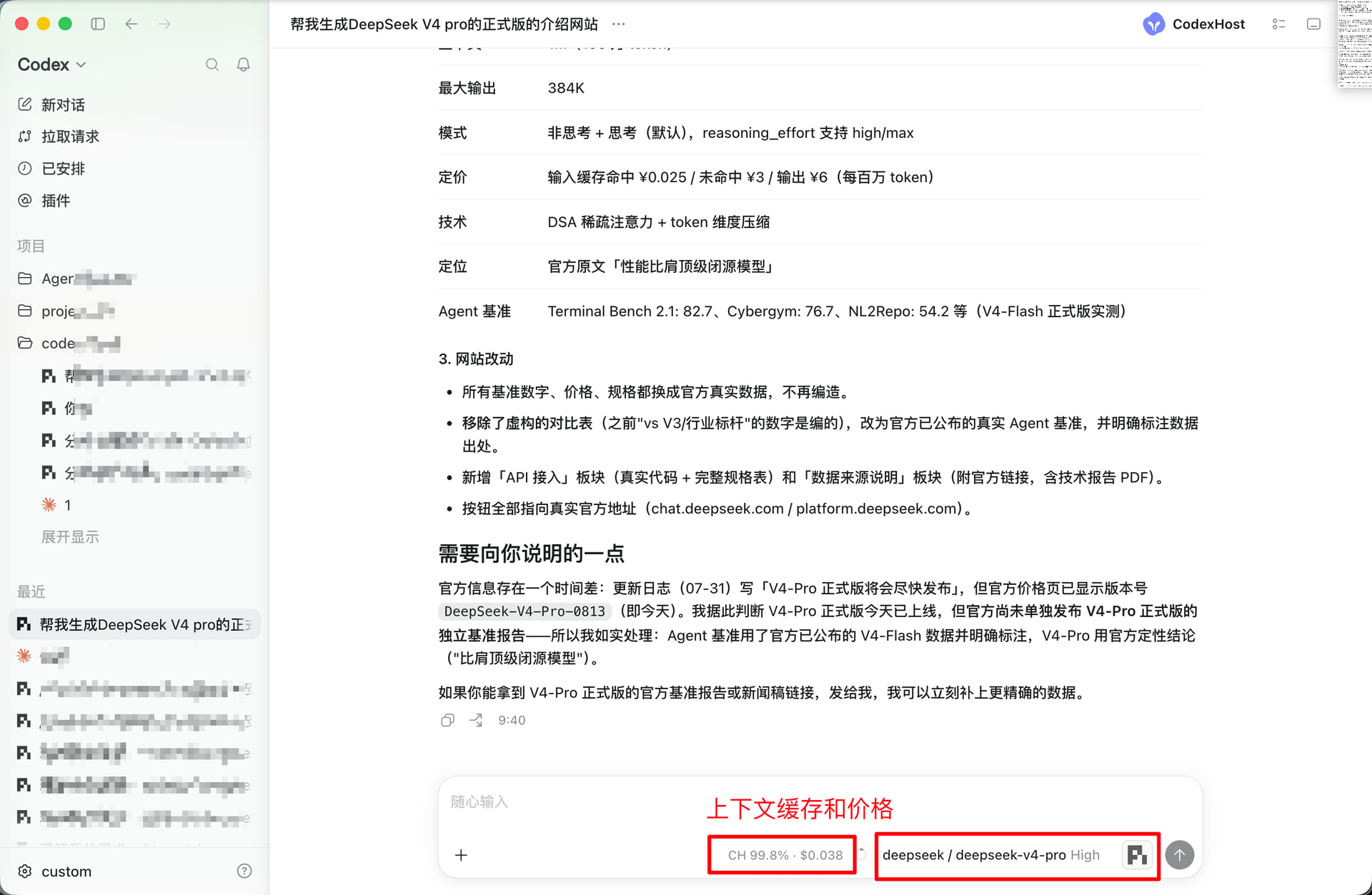Image resolution: width=1372 pixels, height=895 pixels.
Task: Click the small loading spinner beside cache indicator
Action: point(862,854)
